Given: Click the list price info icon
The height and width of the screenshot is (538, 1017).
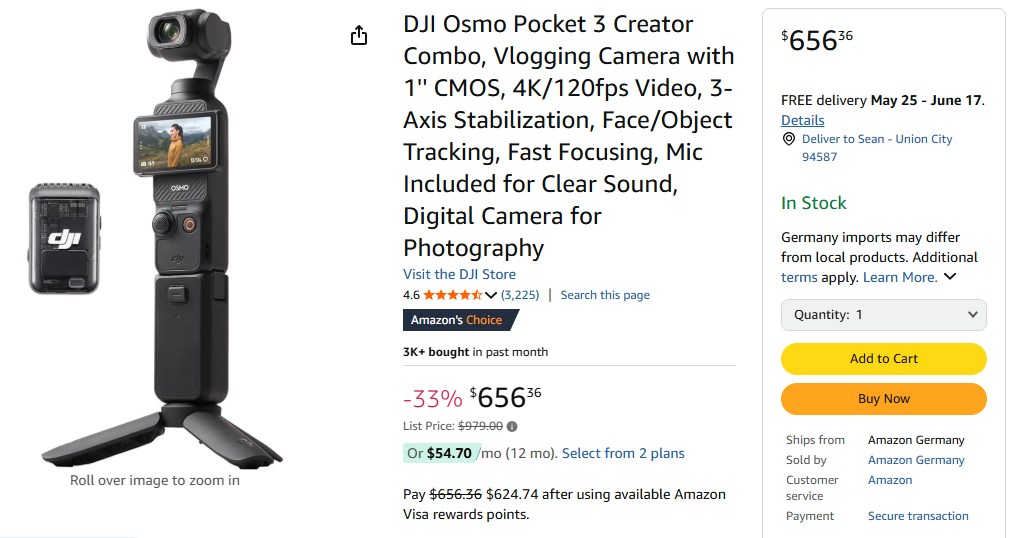Looking at the screenshot, I should click(512, 426).
